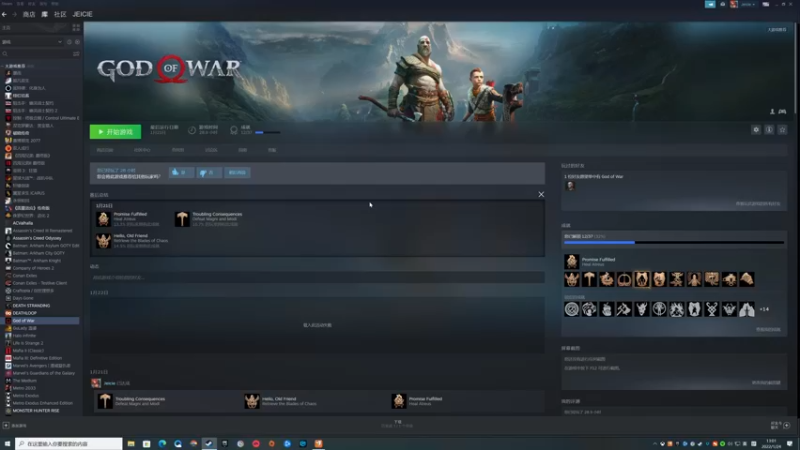Open Friends & Chat icon at bottom-right

pyautogui.click(x=786, y=426)
